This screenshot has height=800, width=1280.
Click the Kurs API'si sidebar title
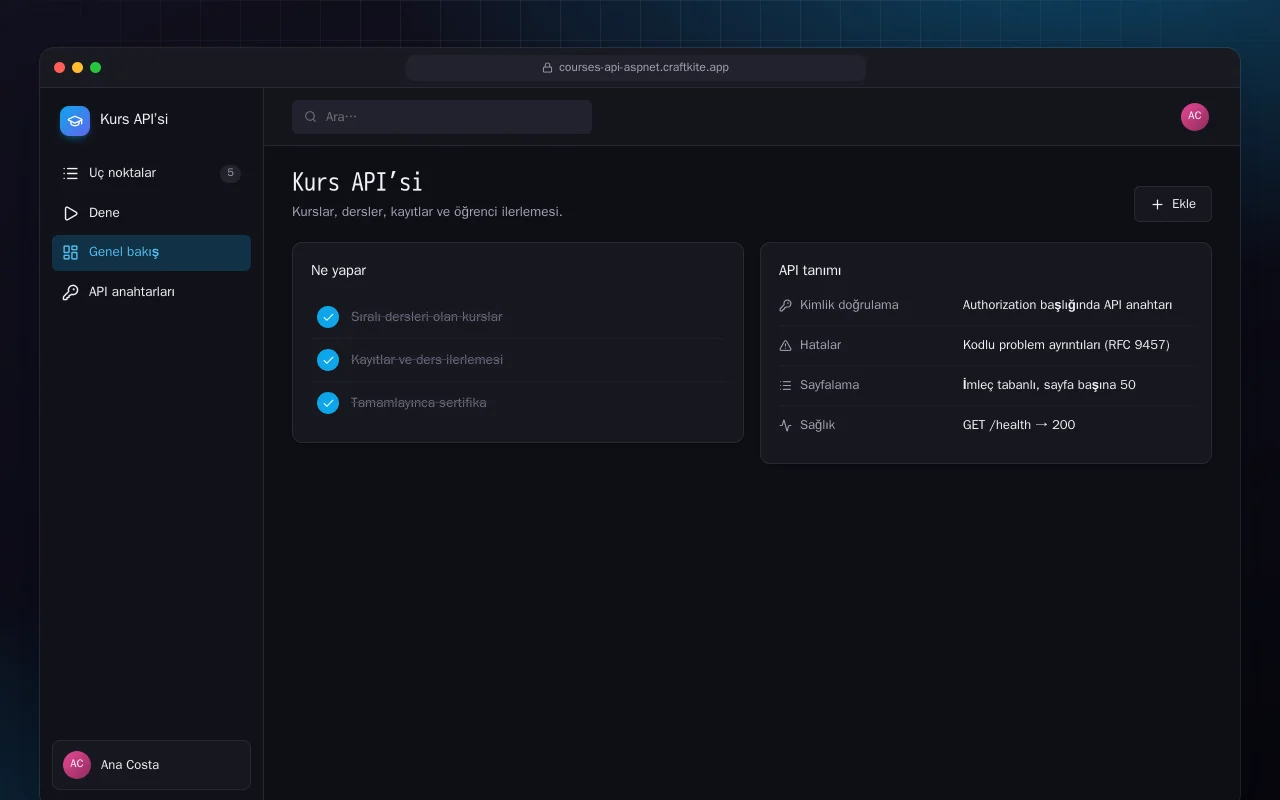(x=134, y=120)
